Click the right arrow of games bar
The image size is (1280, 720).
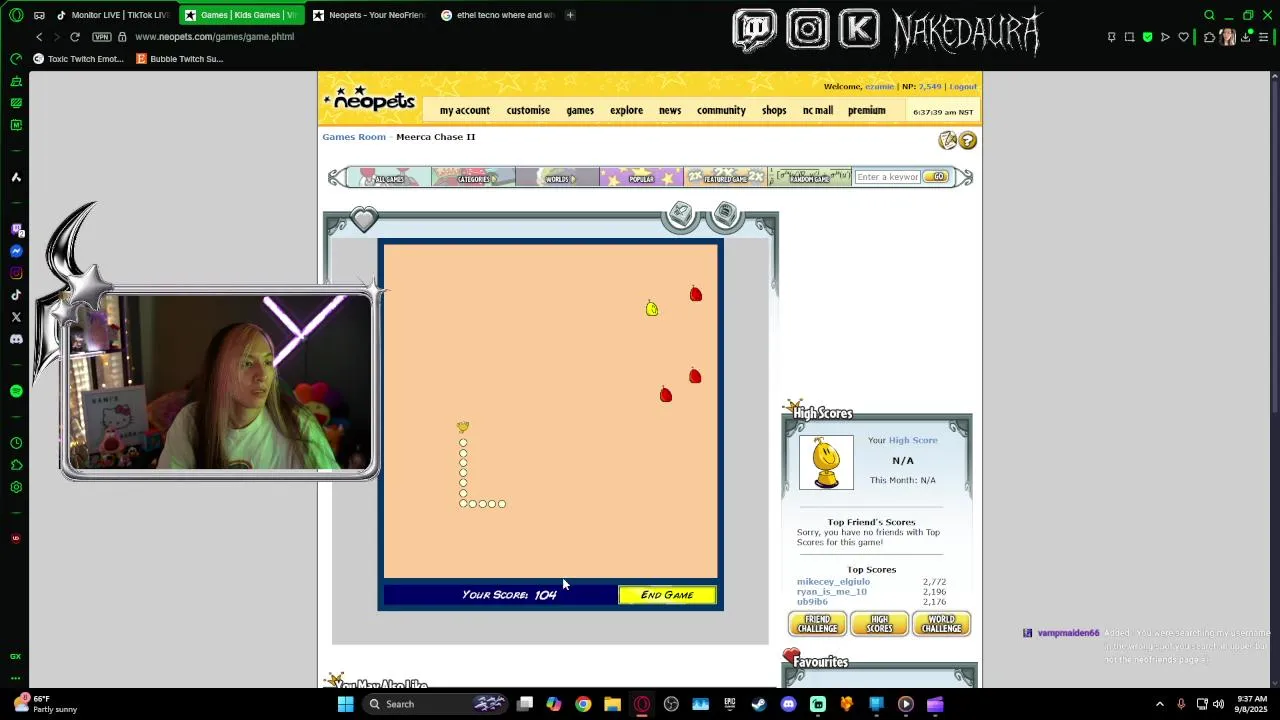[964, 177]
